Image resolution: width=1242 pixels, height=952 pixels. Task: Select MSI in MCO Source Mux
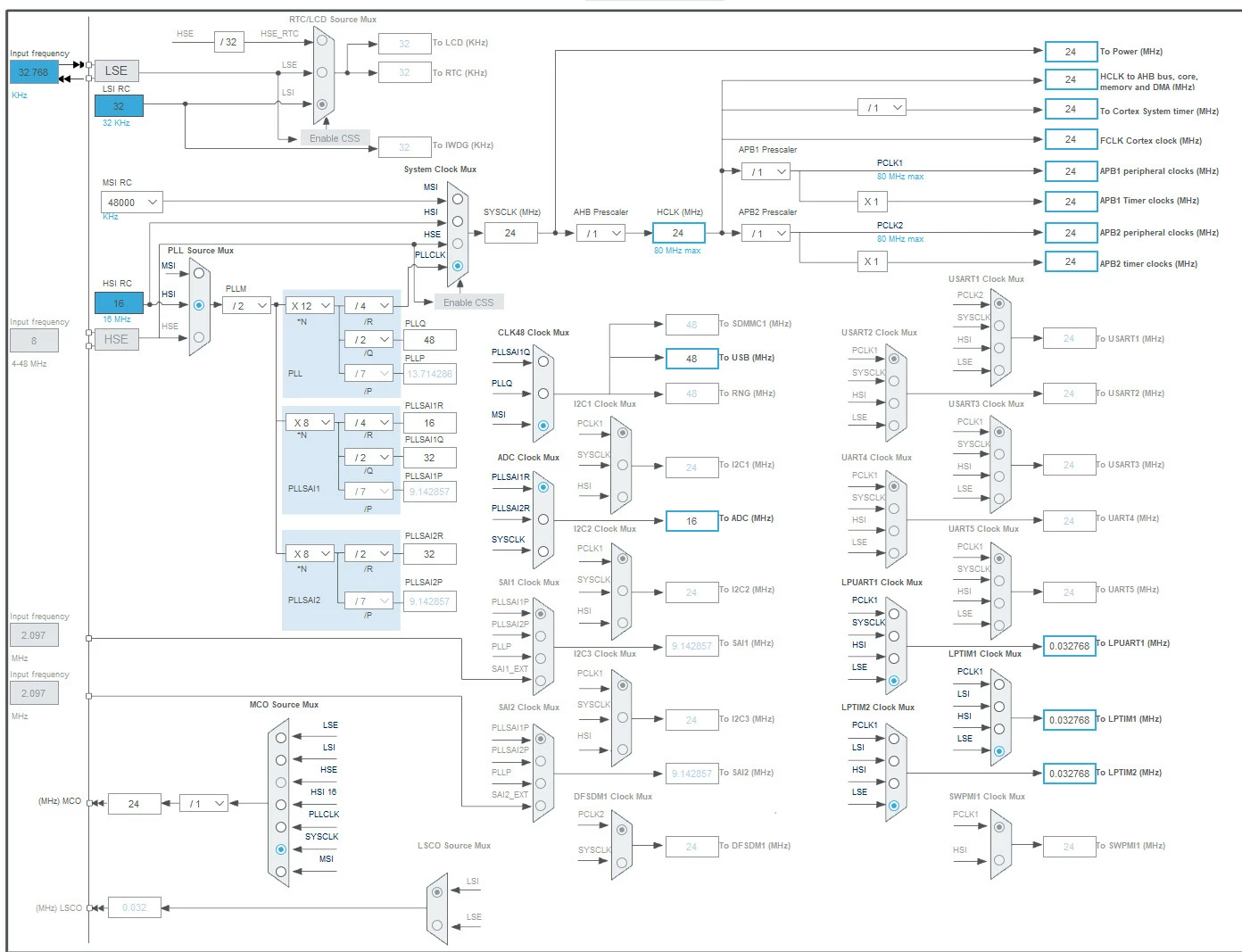(281, 872)
